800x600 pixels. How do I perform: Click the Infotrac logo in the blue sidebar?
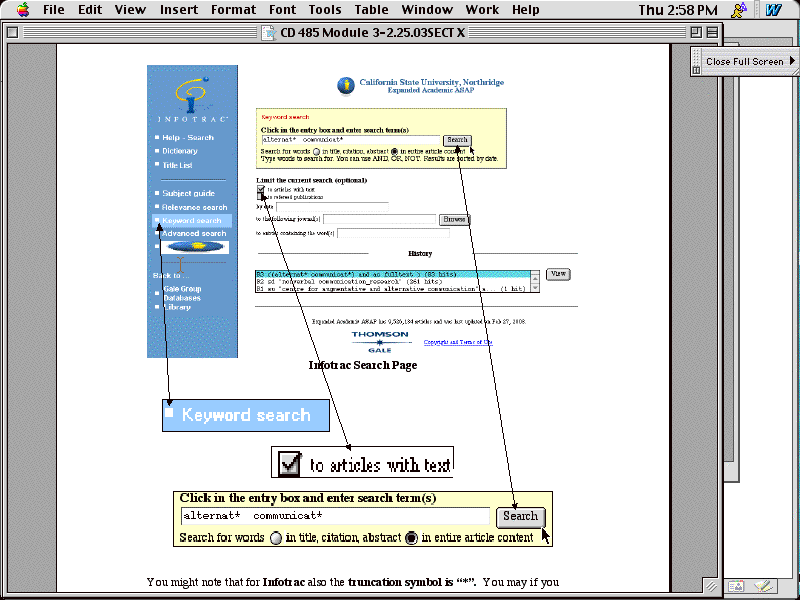(x=192, y=99)
